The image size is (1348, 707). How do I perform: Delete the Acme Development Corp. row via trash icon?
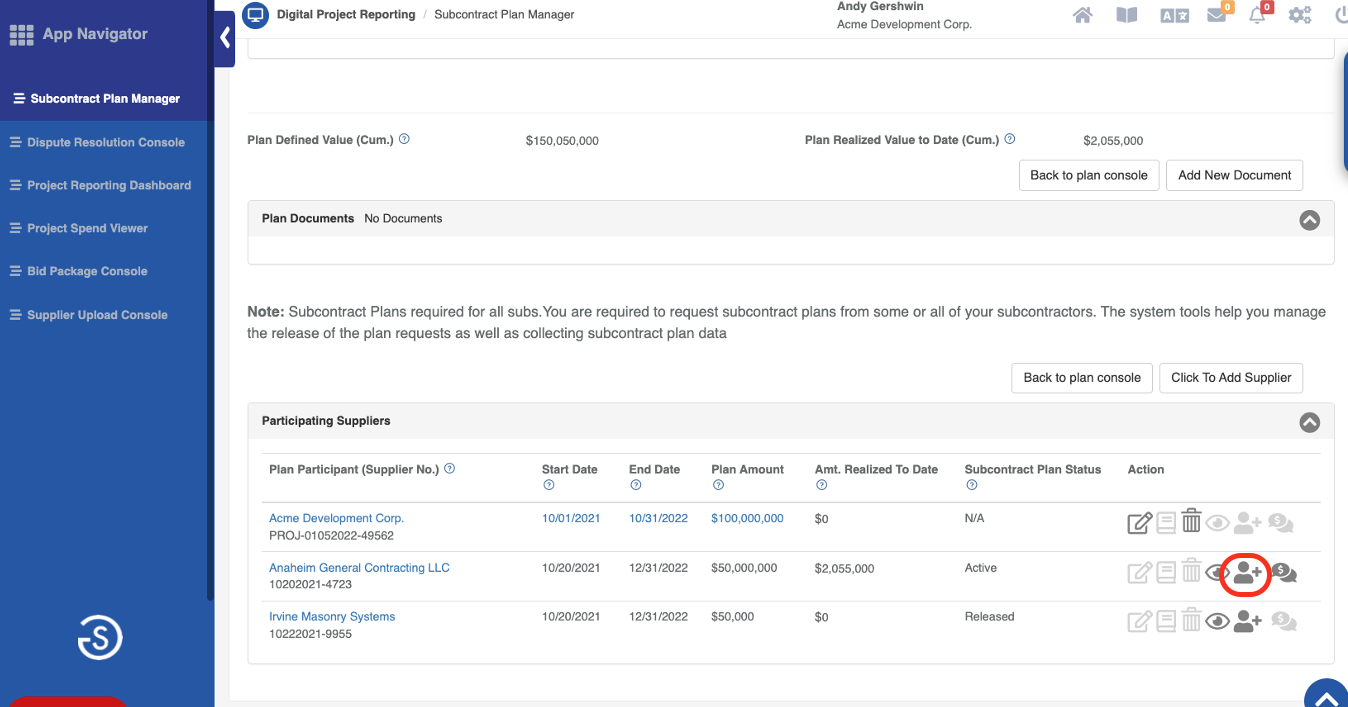pos(1191,522)
